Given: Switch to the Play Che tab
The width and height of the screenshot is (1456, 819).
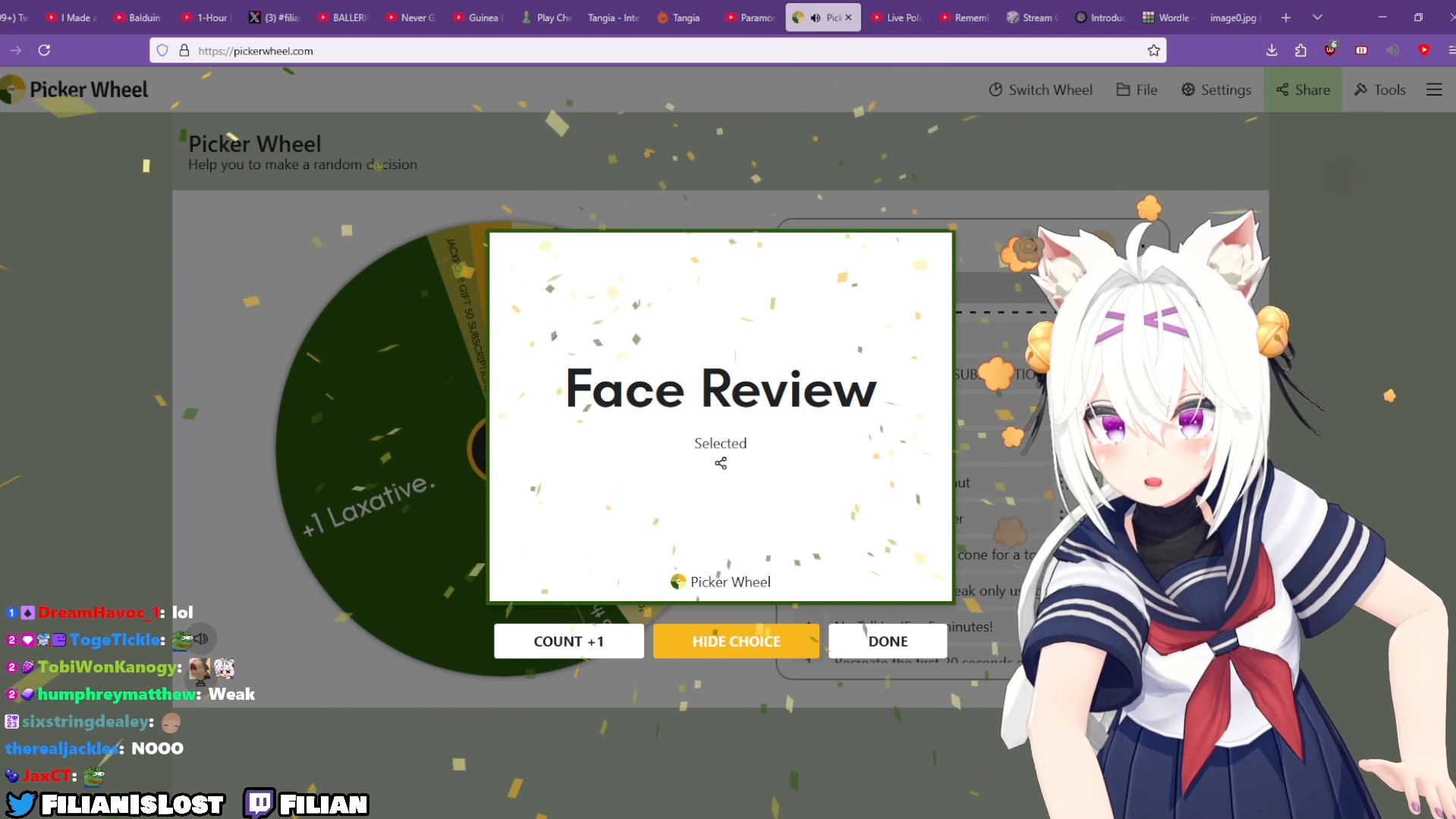Looking at the screenshot, I should pyautogui.click(x=546, y=17).
